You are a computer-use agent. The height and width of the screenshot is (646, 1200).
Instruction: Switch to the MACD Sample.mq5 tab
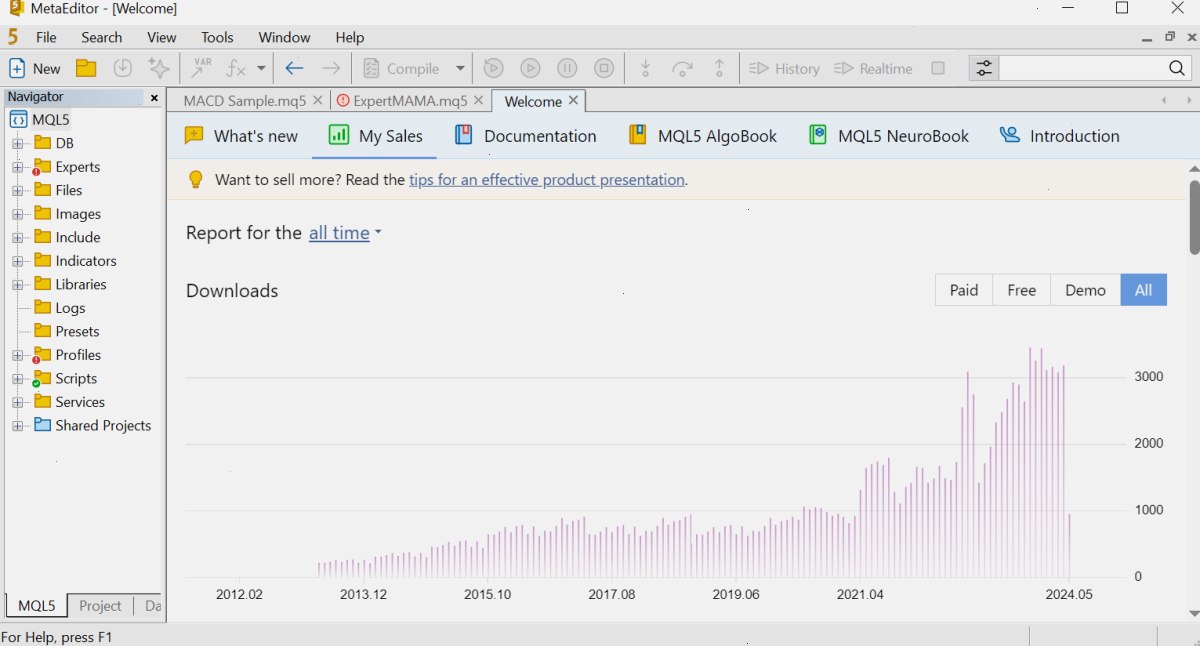pyautogui.click(x=245, y=101)
